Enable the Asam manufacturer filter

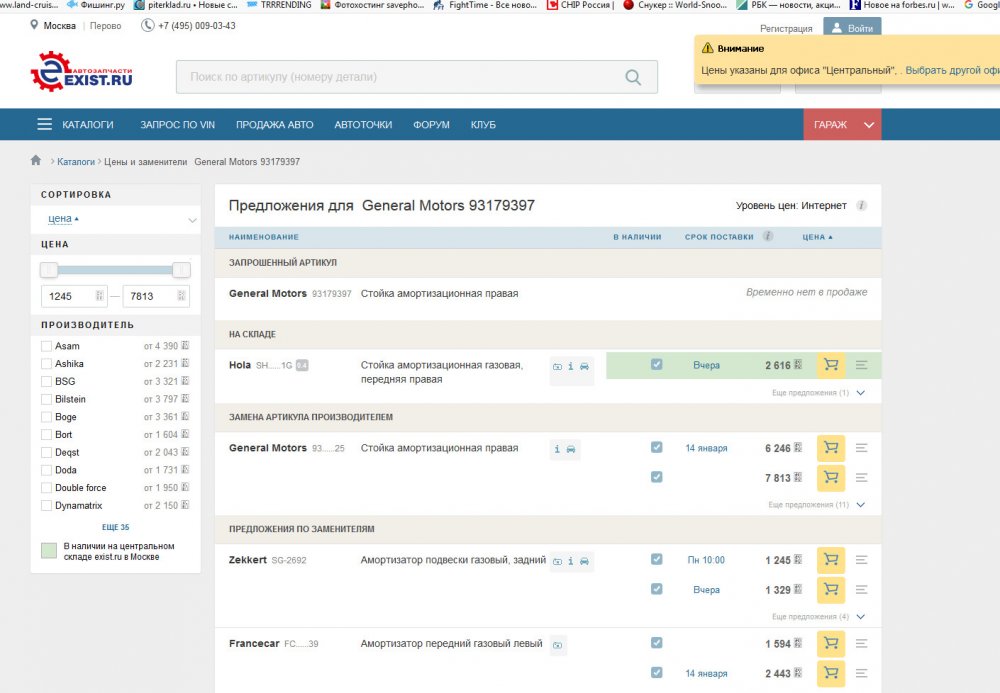click(x=46, y=346)
